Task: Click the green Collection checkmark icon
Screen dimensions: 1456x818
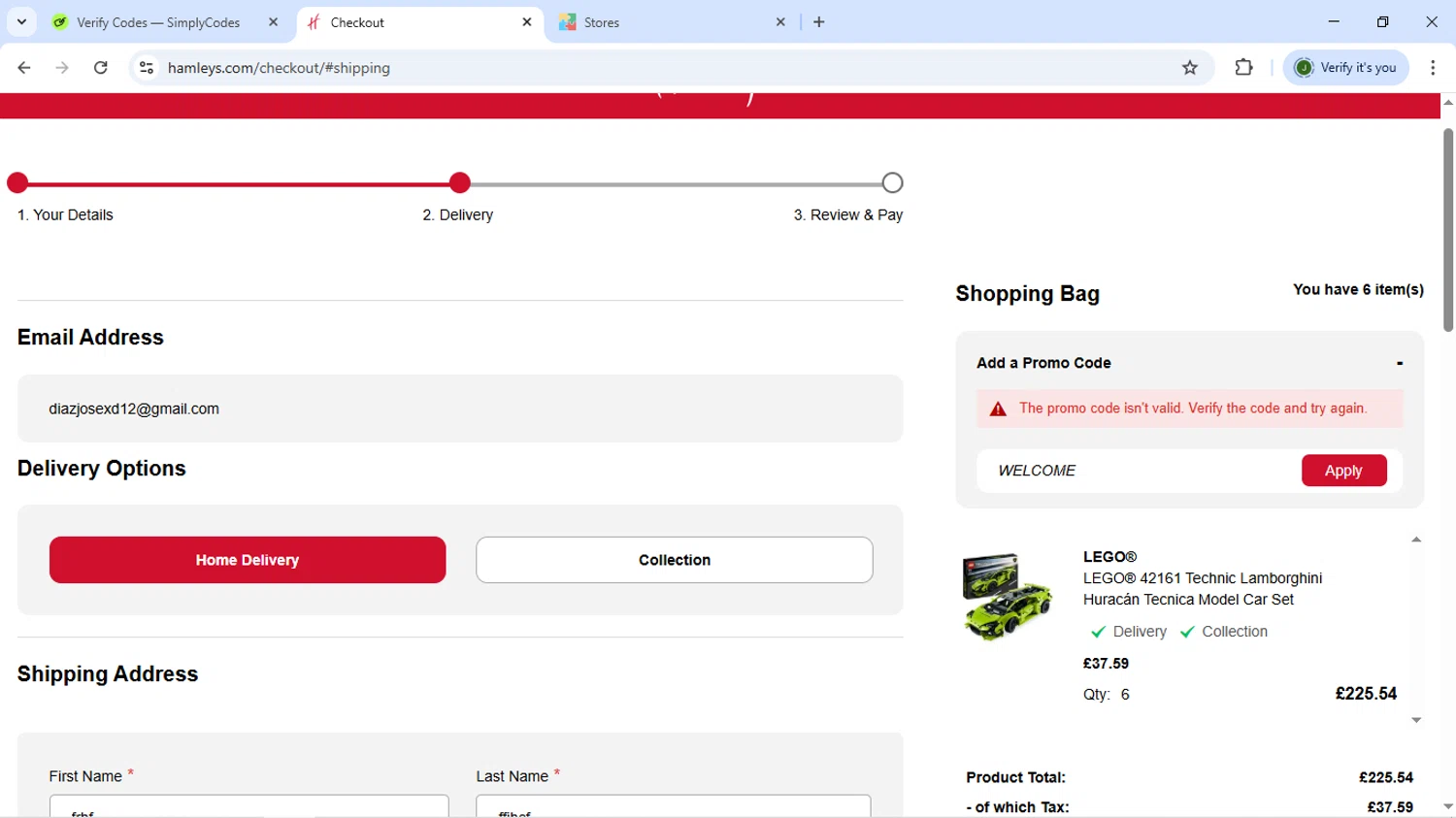Action: pyautogui.click(x=1187, y=632)
